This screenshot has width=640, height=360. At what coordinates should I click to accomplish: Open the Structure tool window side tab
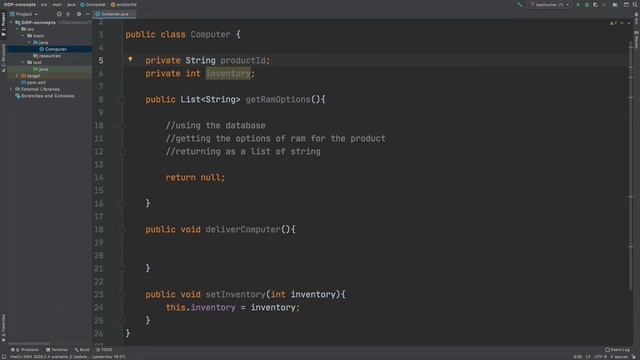click(x=3, y=58)
